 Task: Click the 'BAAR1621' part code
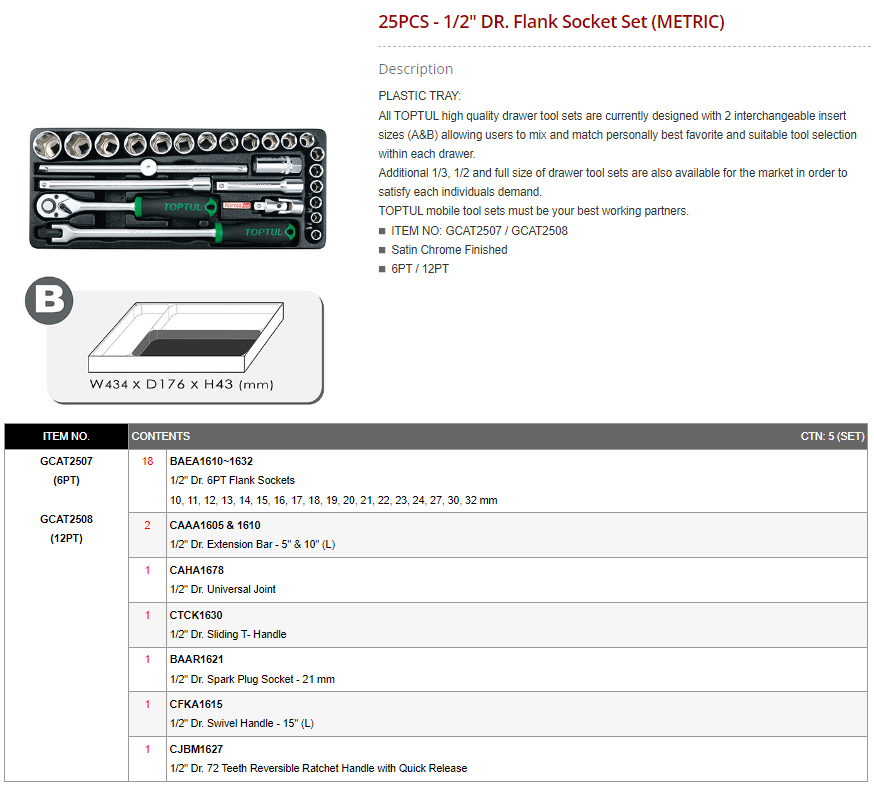[196, 659]
